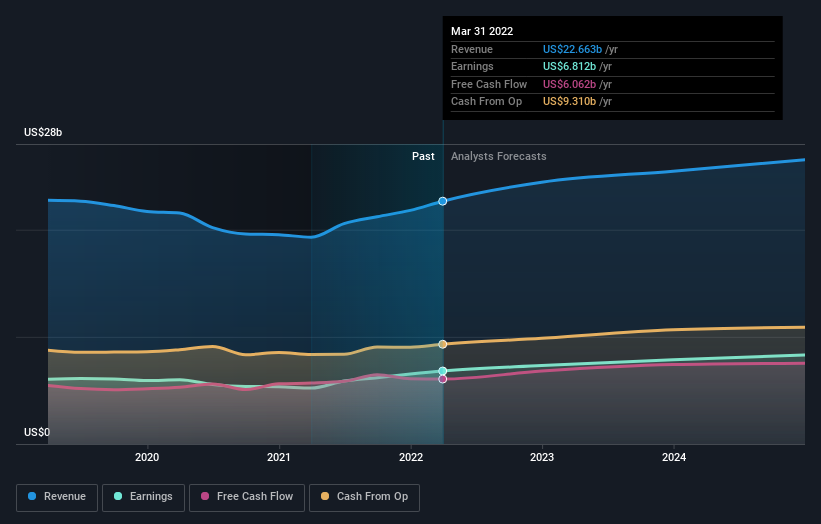Image resolution: width=821 pixels, height=524 pixels.
Task: Click the US$0 y-axis label
Action: click(x=37, y=432)
